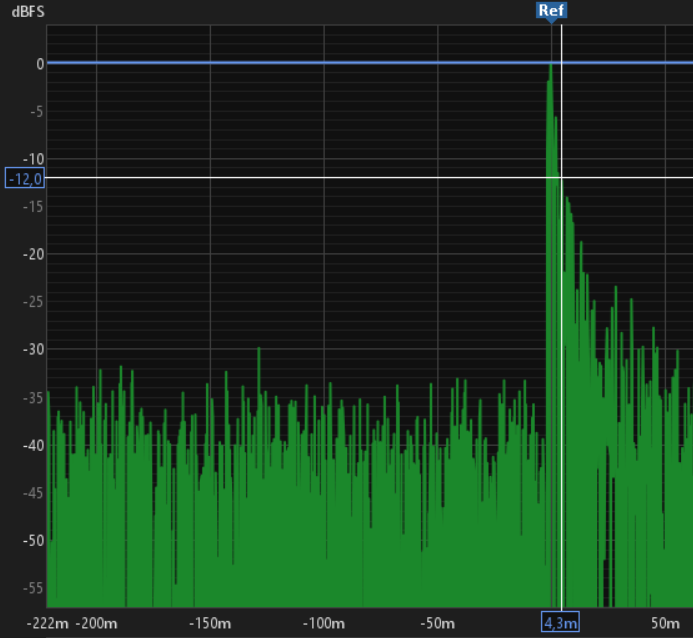Image resolution: width=693 pixels, height=638 pixels.
Task: Click the 50m time axis label
Action: pyautogui.click(x=665, y=624)
